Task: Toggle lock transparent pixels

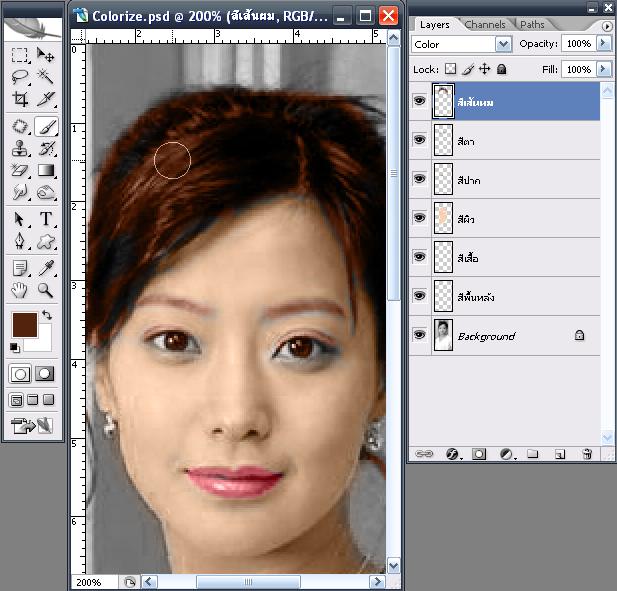Action: click(451, 69)
